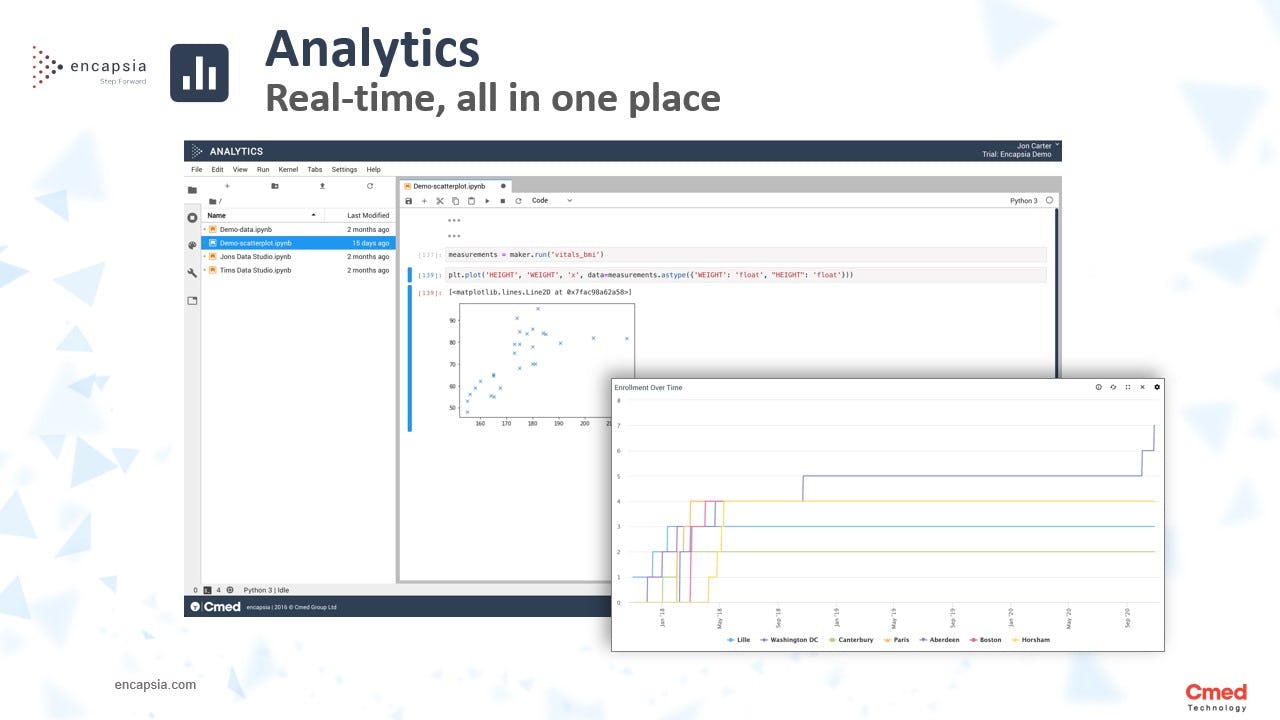Save the notebook with the floppy disk icon
The height and width of the screenshot is (720, 1280).
pyautogui.click(x=408, y=201)
